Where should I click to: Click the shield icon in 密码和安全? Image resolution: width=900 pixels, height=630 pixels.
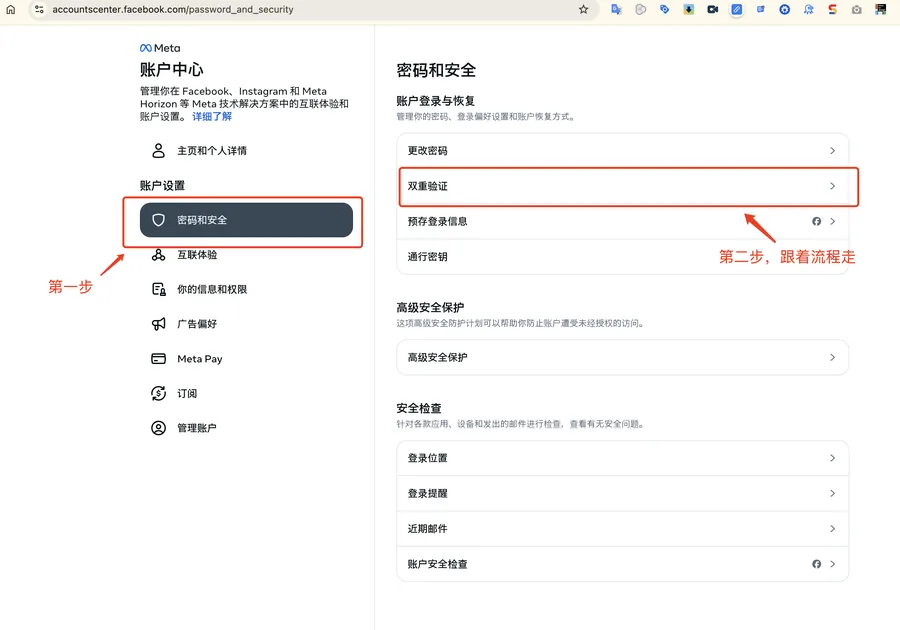pos(158,220)
